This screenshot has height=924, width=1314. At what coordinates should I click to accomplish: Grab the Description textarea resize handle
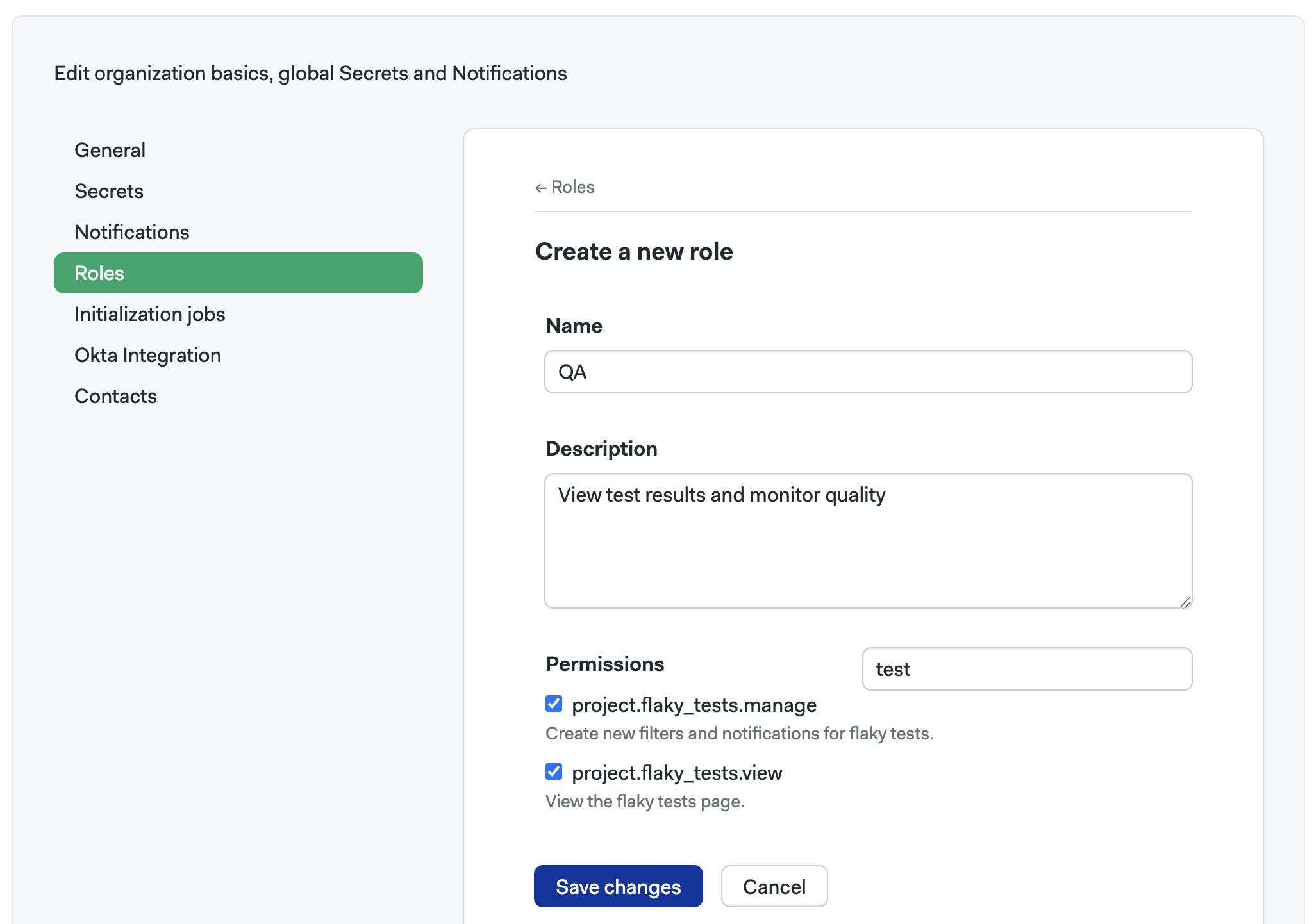(1185, 602)
